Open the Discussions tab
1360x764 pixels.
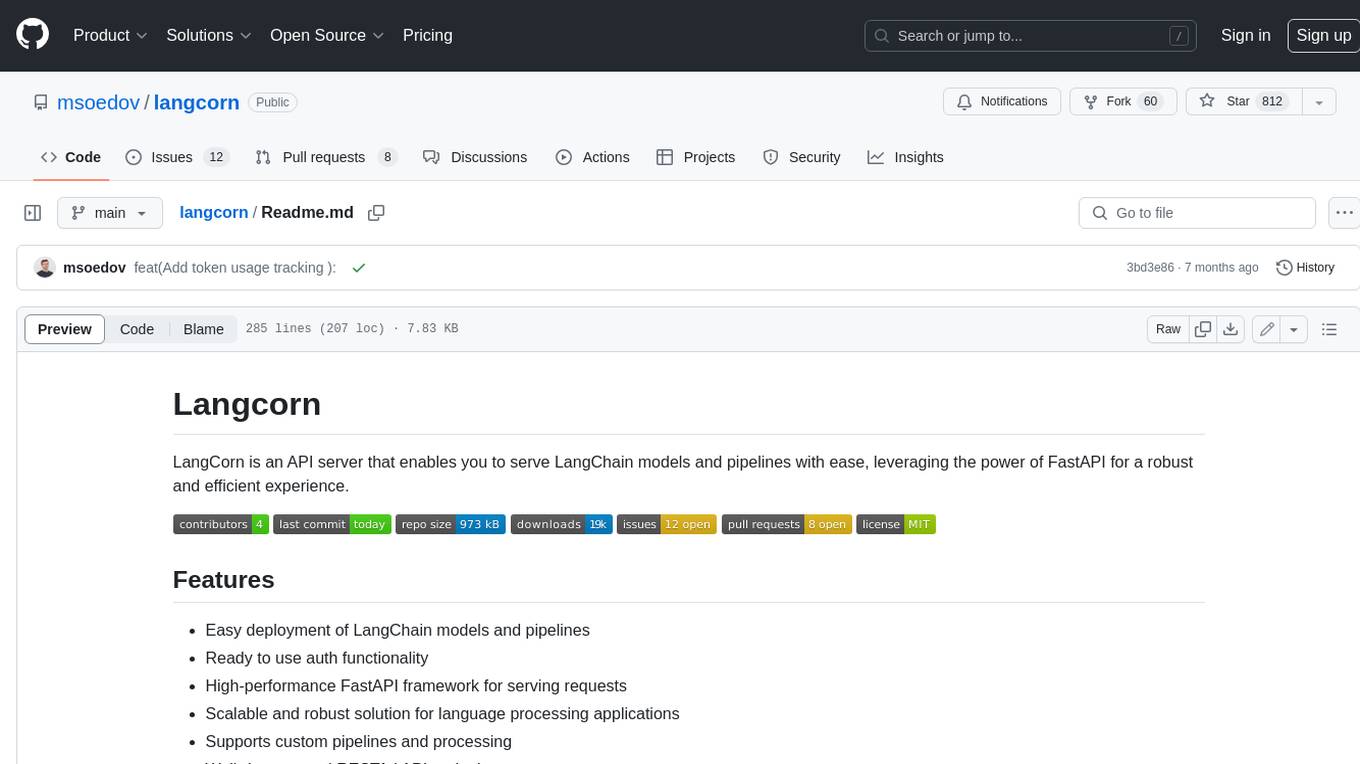[x=475, y=157]
